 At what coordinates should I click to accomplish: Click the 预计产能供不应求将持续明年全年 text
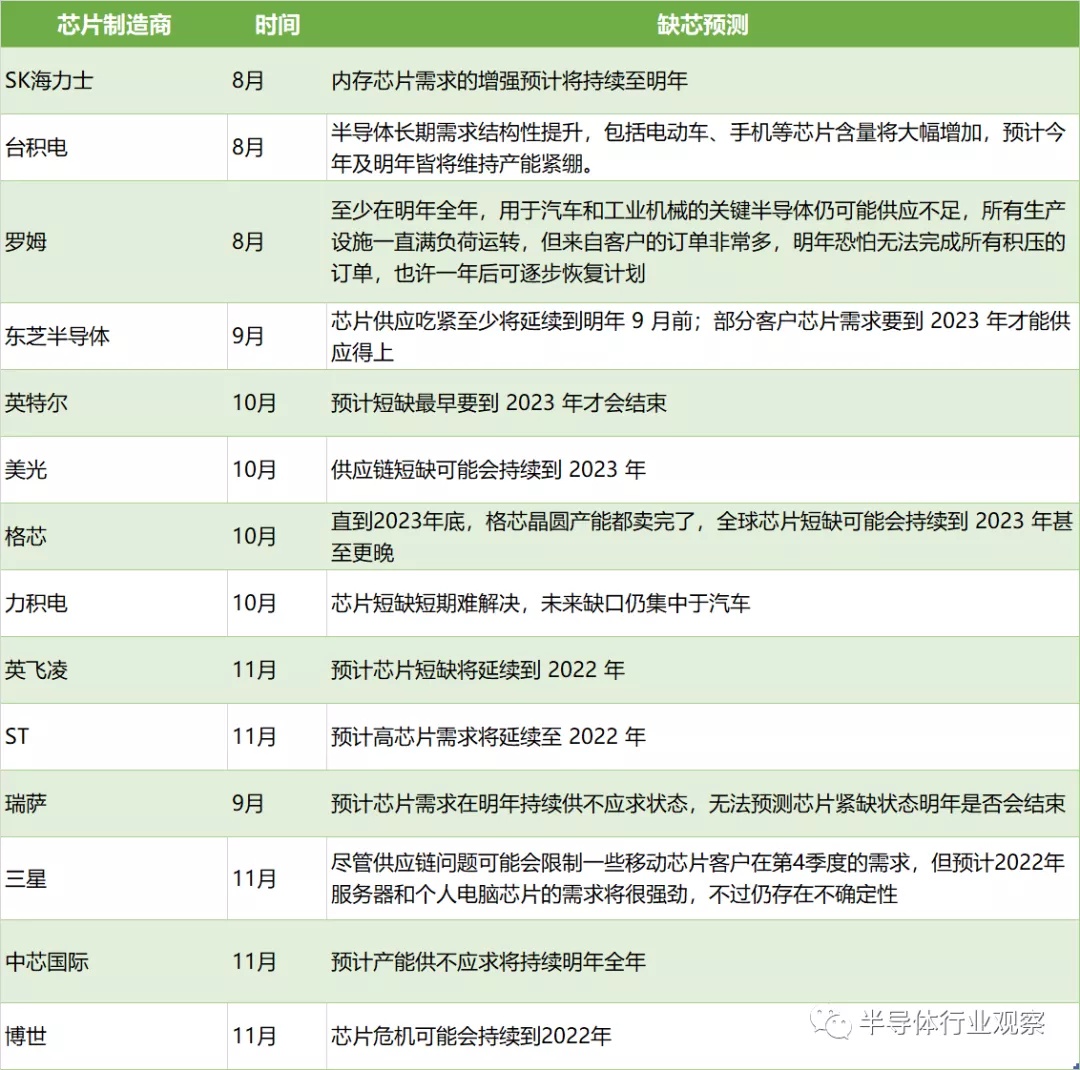pos(488,961)
